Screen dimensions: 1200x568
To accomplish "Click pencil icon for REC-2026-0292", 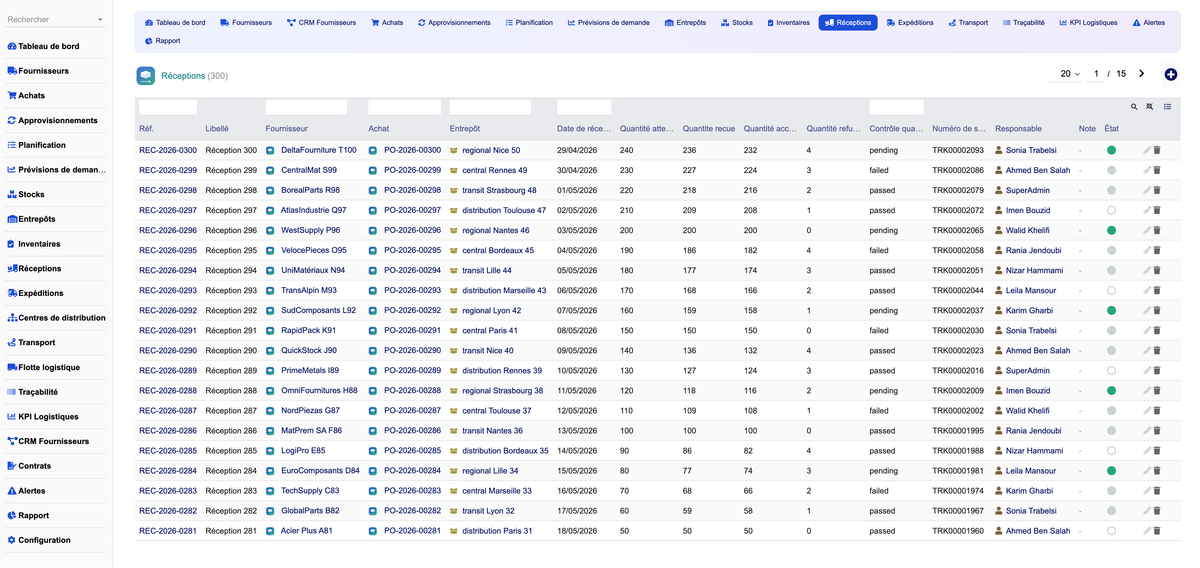I will (x=1147, y=310).
